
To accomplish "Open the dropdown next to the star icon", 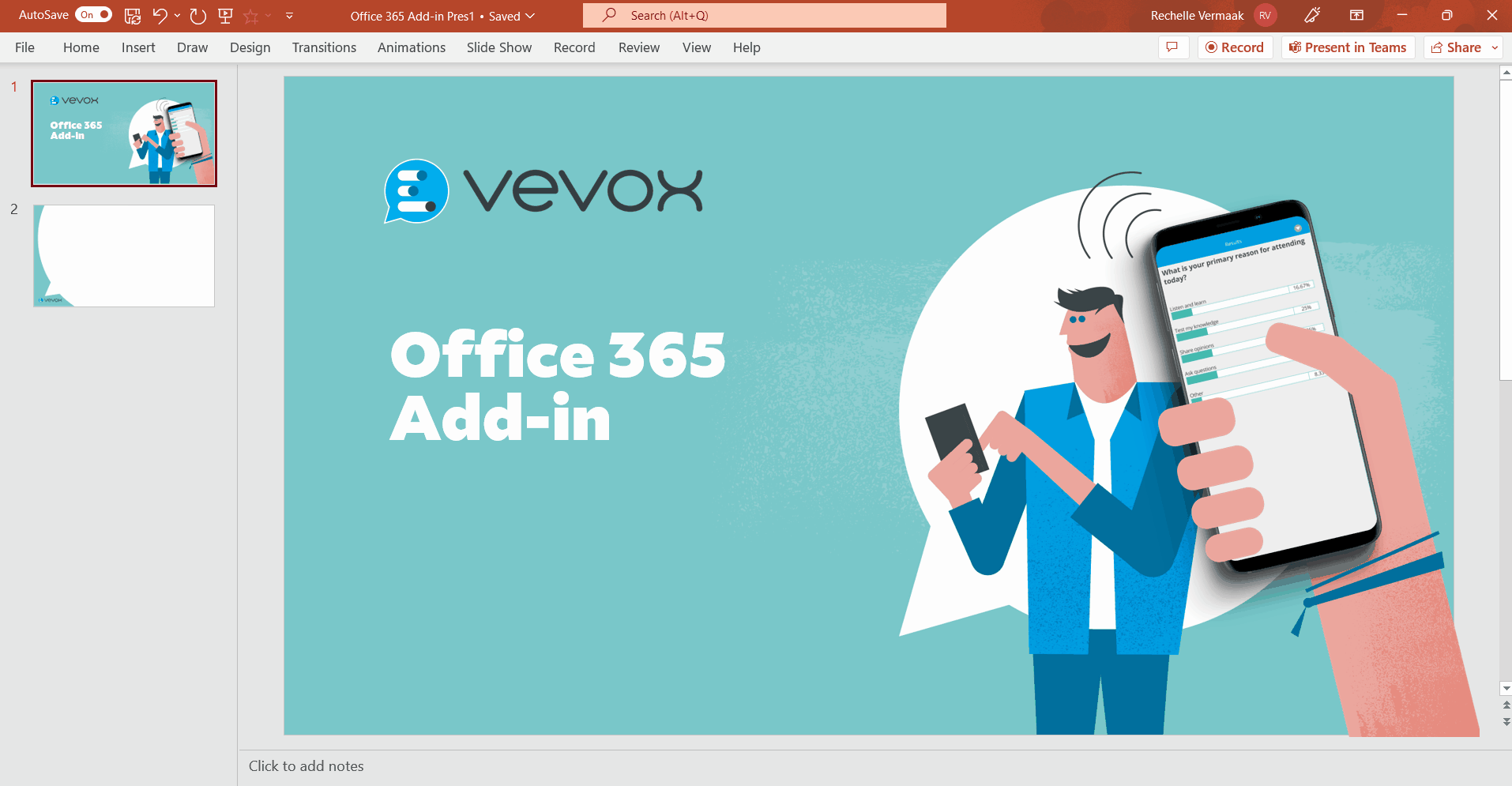I will click(x=269, y=16).
